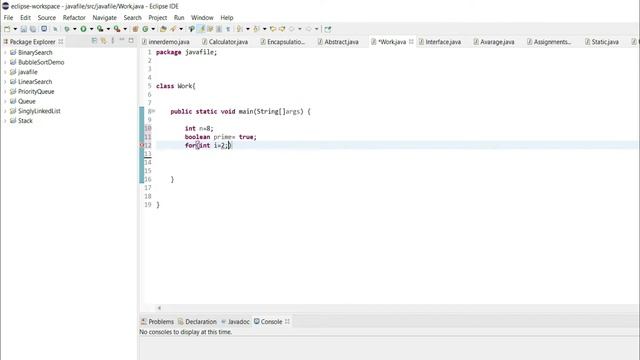The height and width of the screenshot is (360, 640).
Task: Click the Back navigation arrow icon
Action: [291, 29]
